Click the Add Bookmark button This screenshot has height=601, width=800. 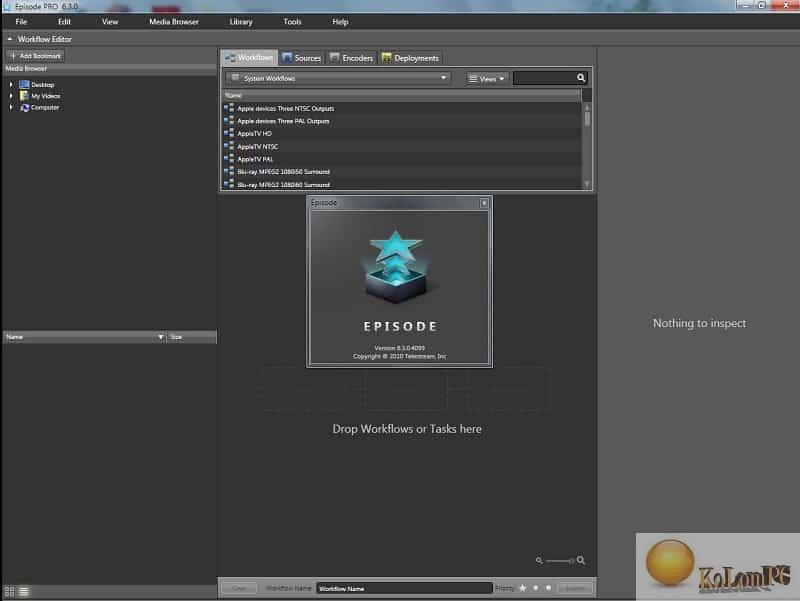pyautogui.click(x=35, y=56)
